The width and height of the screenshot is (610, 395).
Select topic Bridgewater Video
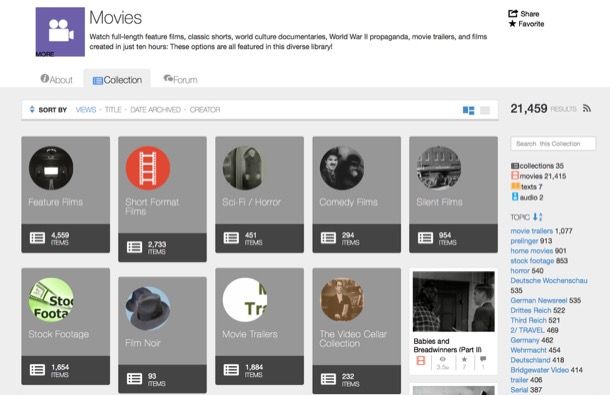[540, 370]
